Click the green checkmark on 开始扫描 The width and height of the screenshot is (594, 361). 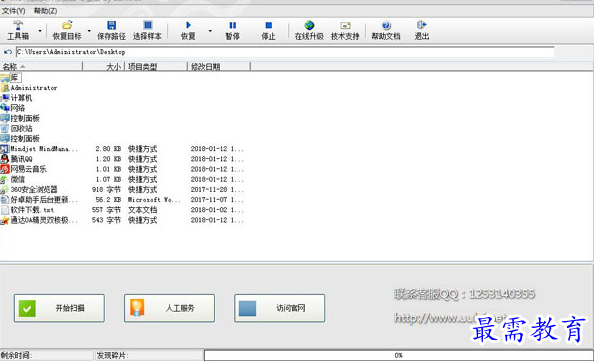pos(27,309)
